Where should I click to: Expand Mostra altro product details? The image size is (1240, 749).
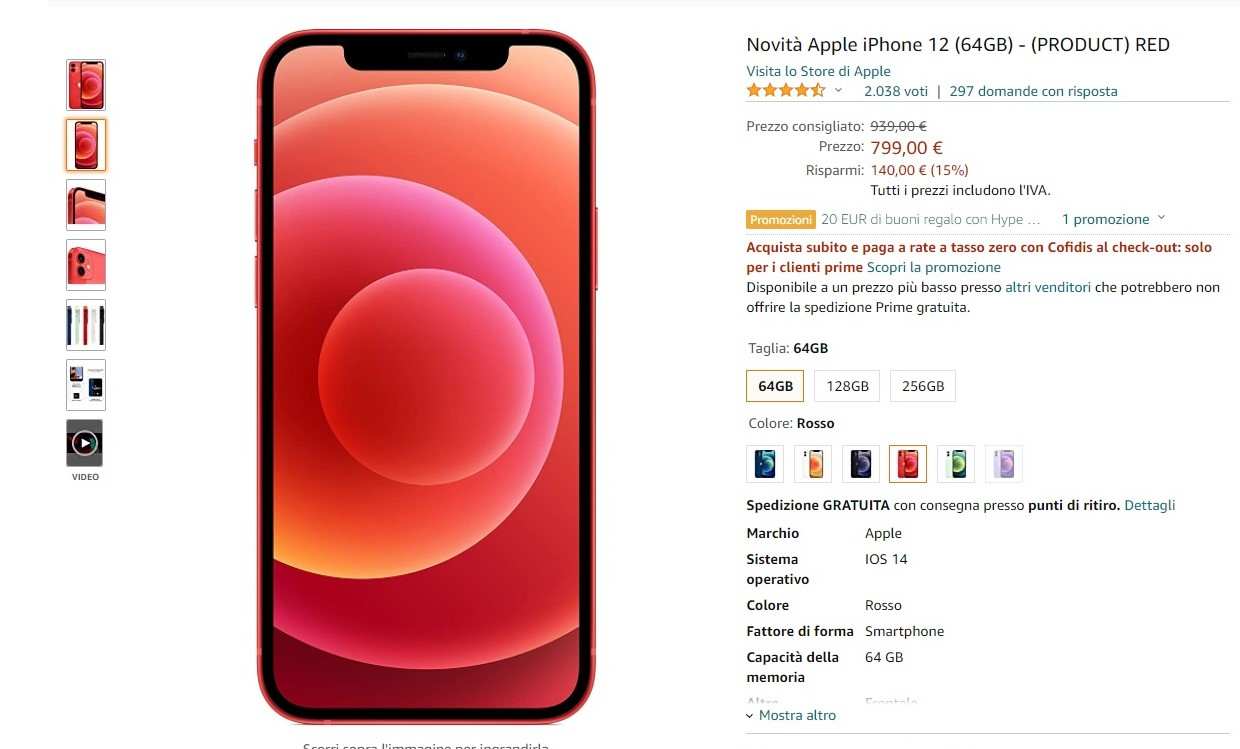tap(791, 715)
